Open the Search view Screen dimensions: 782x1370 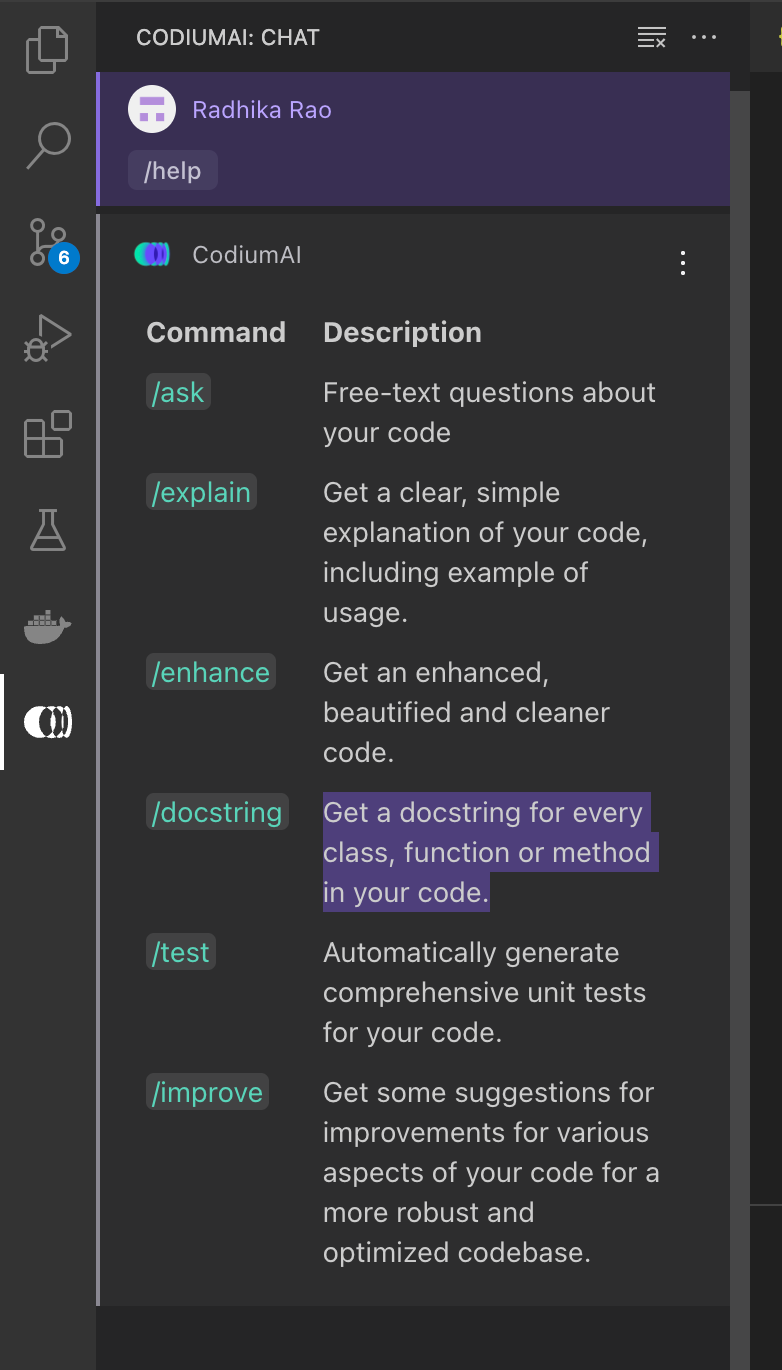47,143
